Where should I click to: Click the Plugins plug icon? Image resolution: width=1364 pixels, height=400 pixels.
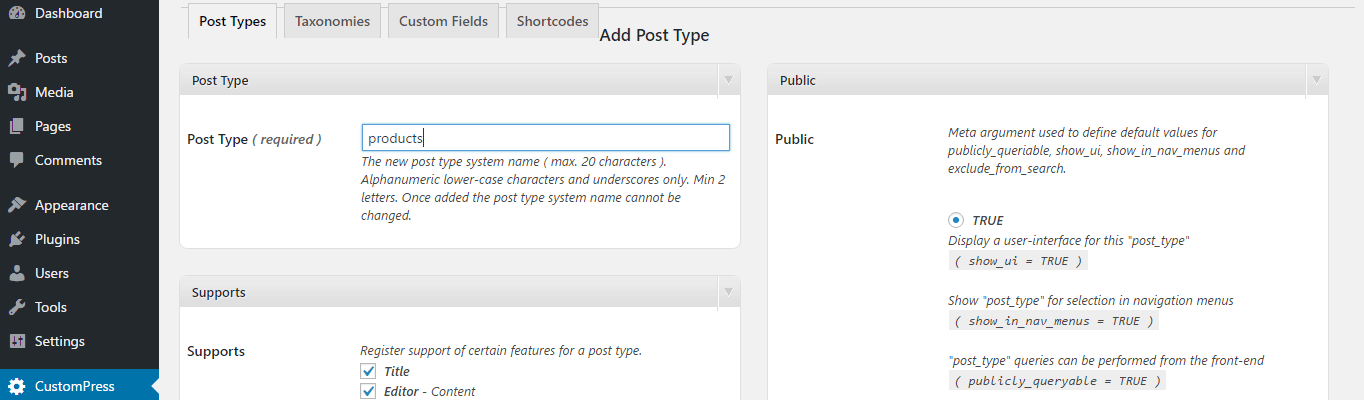click(x=17, y=239)
